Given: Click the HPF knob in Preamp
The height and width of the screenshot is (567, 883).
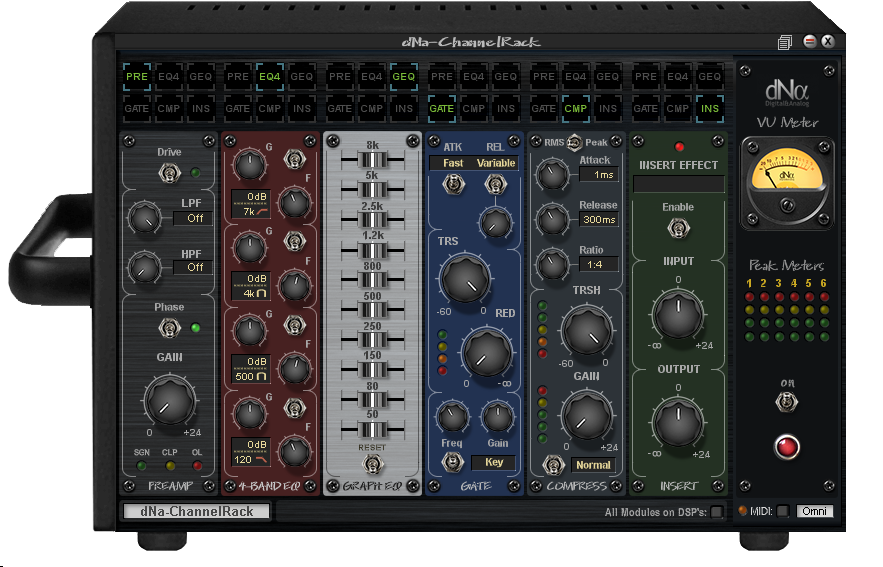Looking at the screenshot, I should 144,268.
